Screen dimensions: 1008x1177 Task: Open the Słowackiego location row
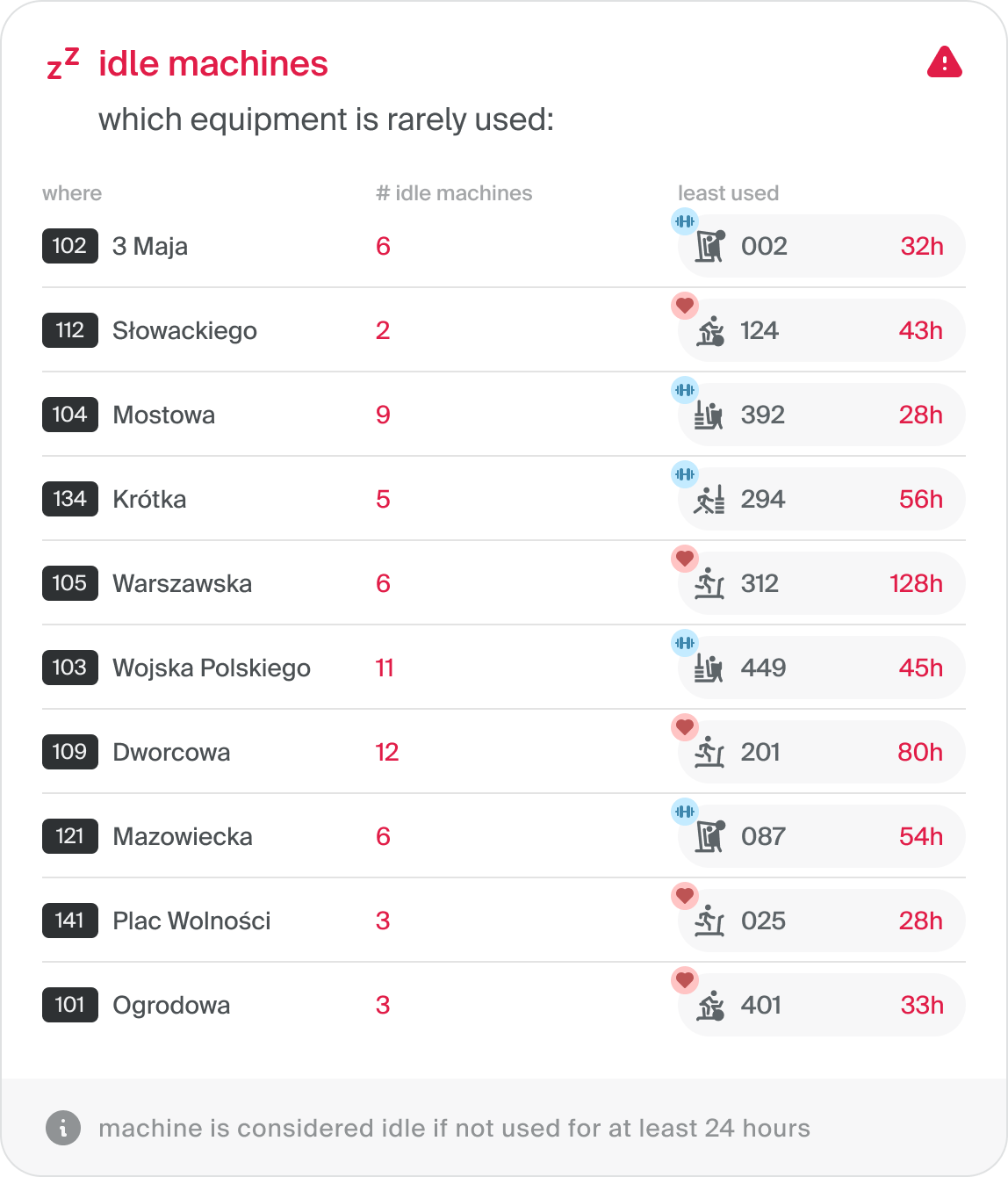tap(504, 330)
